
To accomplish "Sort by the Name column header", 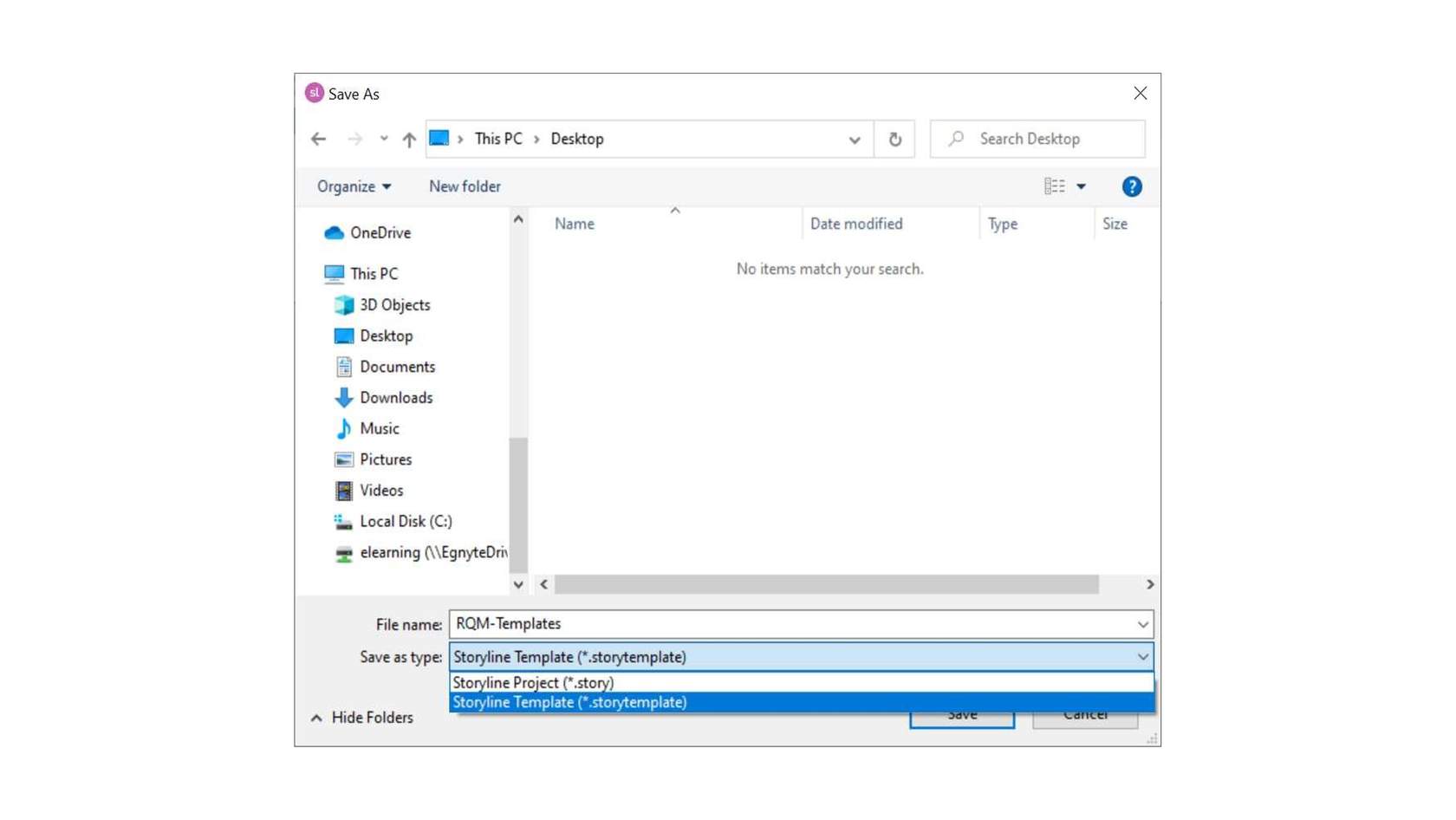I will click(x=575, y=224).
